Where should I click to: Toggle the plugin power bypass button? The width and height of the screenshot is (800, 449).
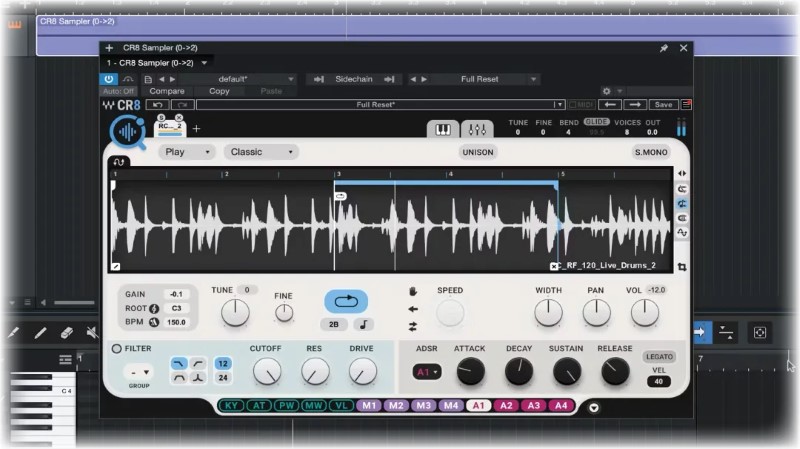tap(109, 79)
